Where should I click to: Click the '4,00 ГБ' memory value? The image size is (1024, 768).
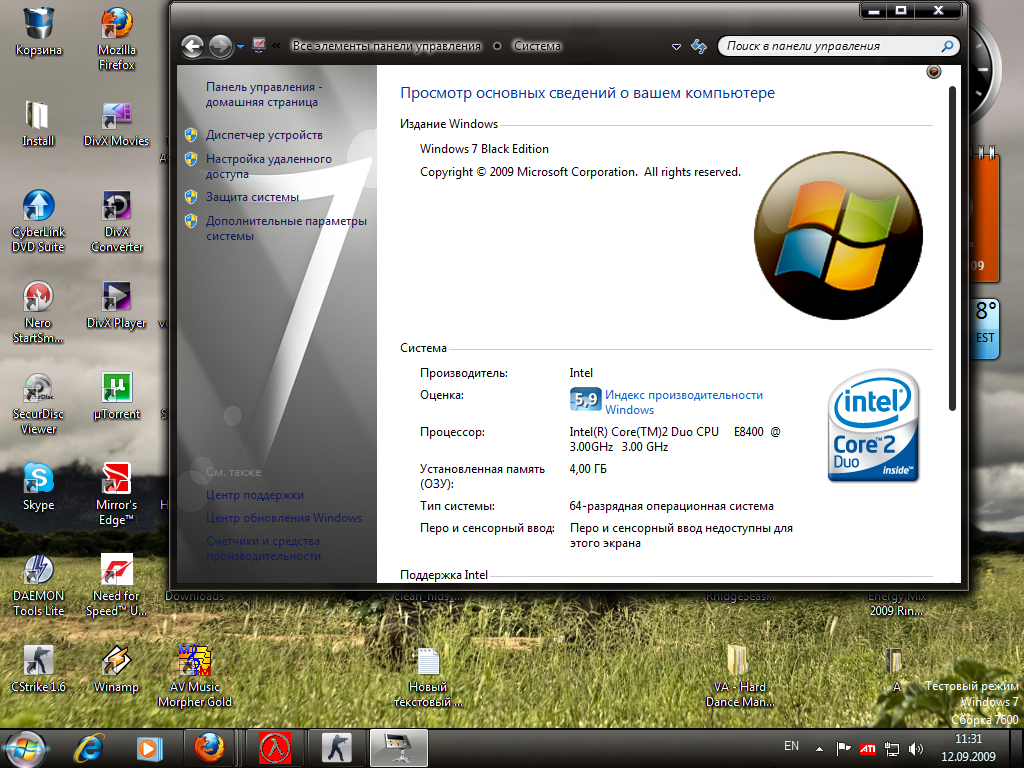tap(588, 469)
